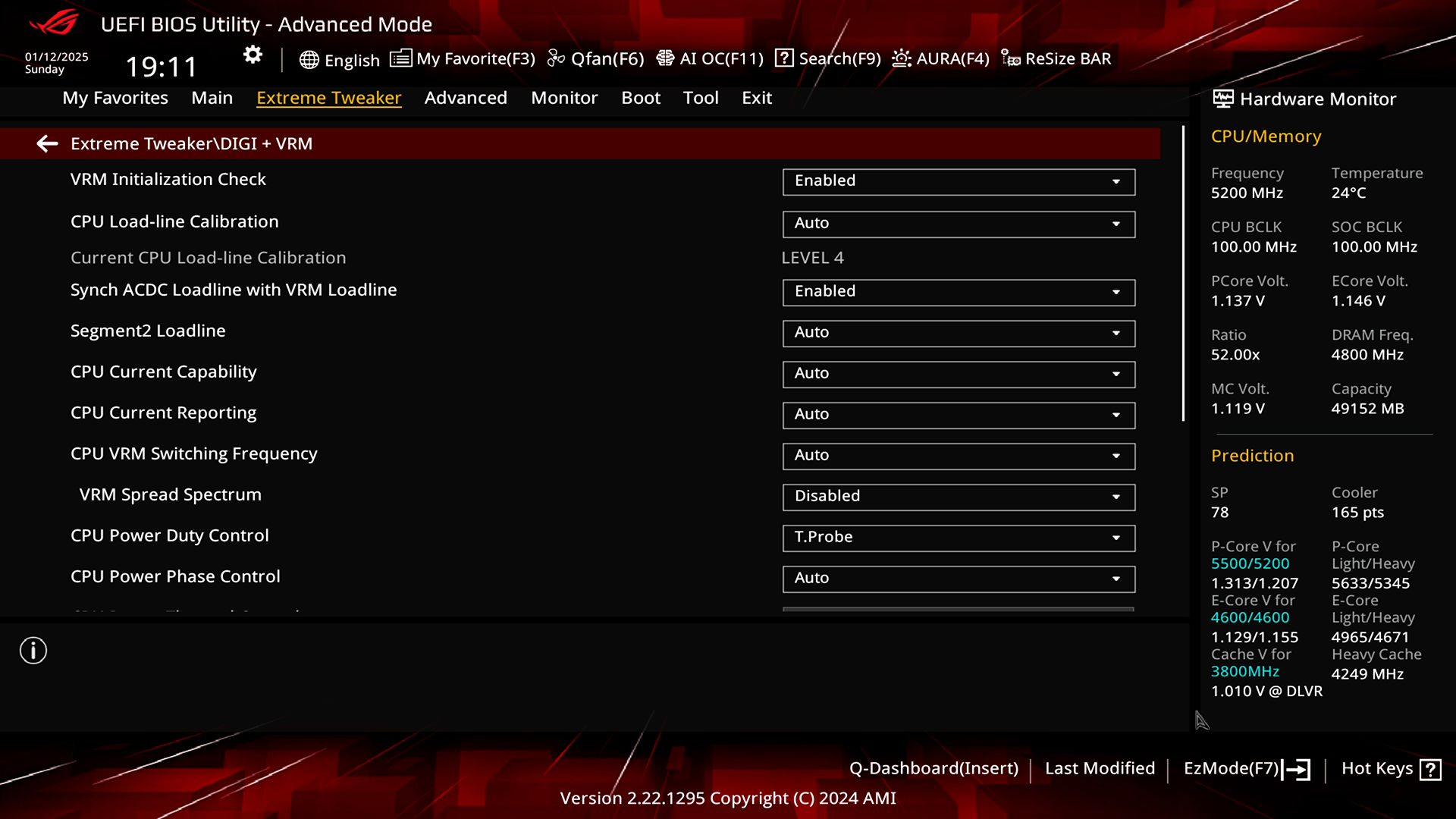1456x819 pixels.
Task: Toggle Synch ACDC Loadline with VRM Loadline
Action: [x=956, y=291]
